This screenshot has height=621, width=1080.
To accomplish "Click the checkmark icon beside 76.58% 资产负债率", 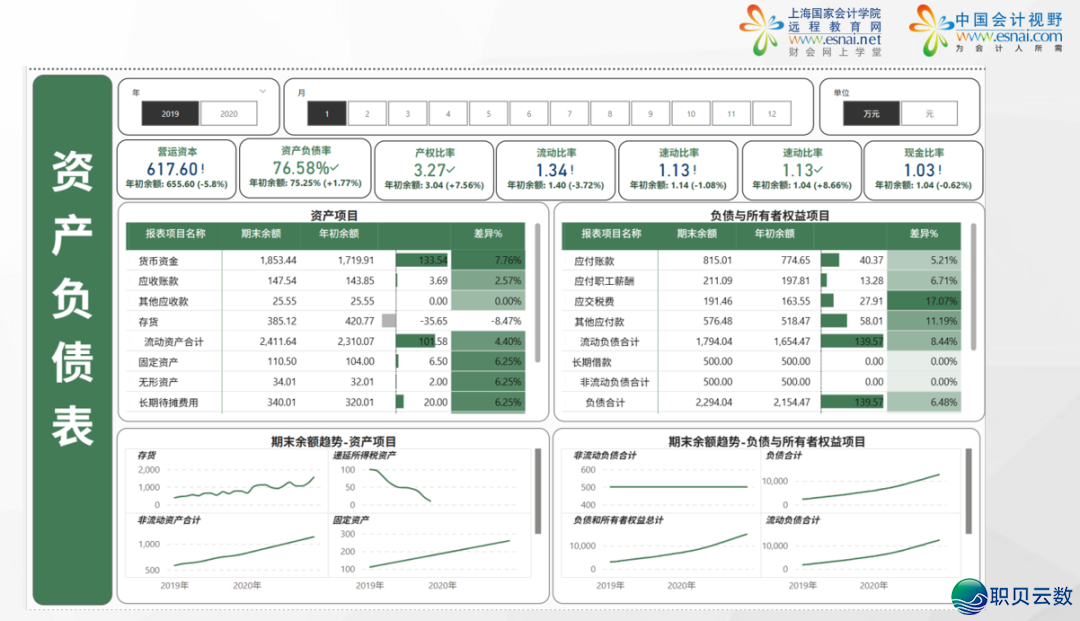I will coord(334,168).
